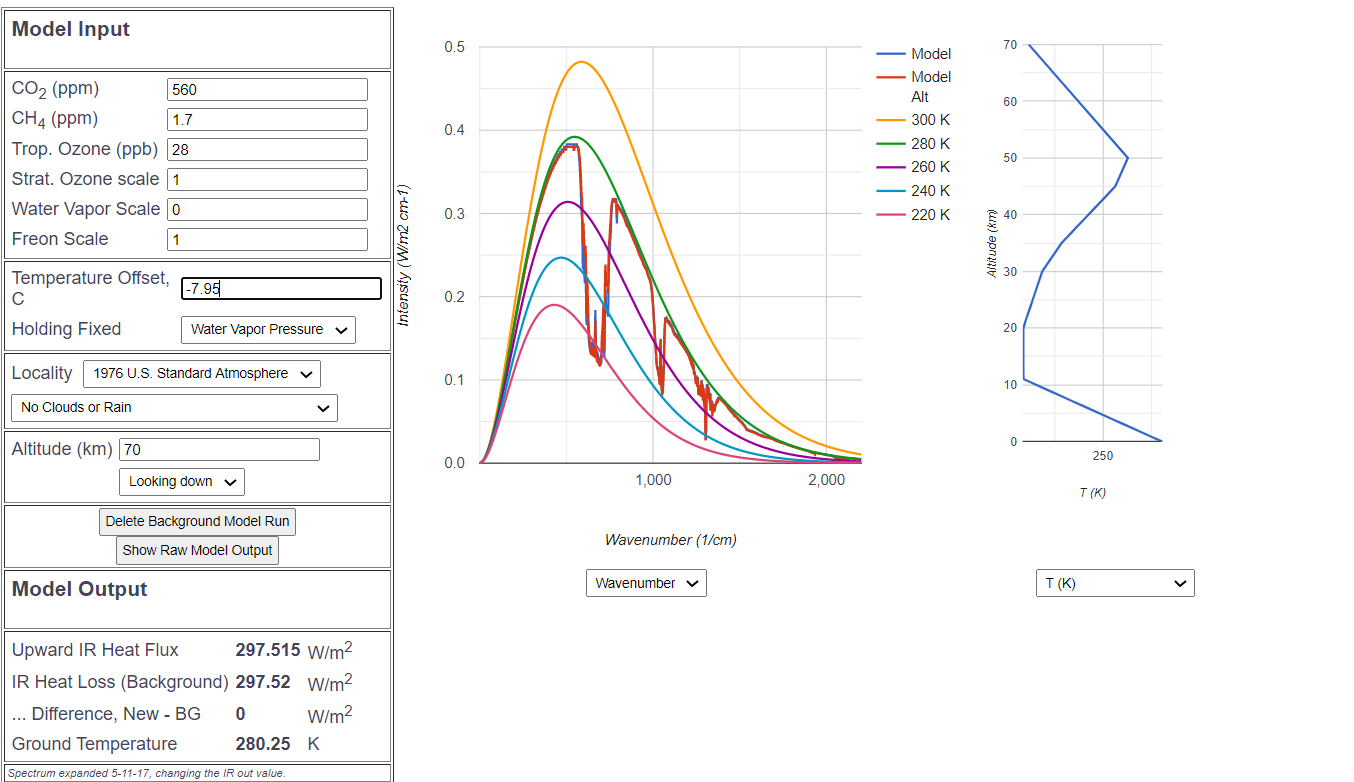The image size is (1354, 782).
Task: Open the Locality 1976 U.S. Standard Atmosphere dropdown
Action: click(202, 374)
